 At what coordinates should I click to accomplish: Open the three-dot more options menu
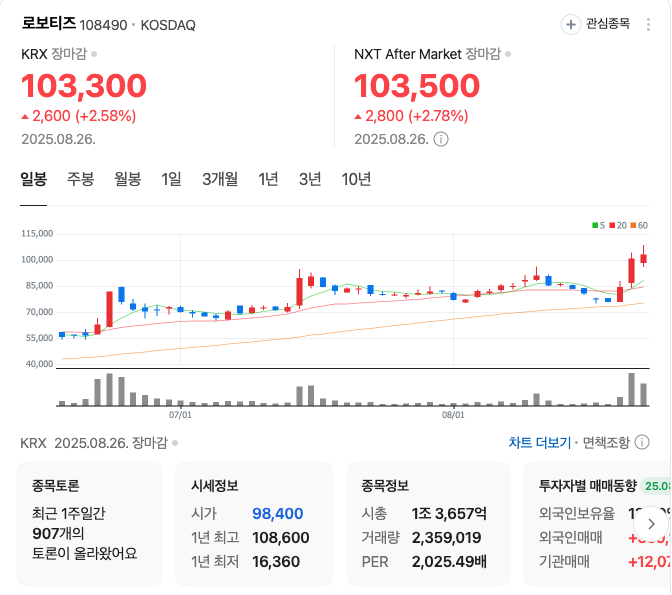(648, 24)
